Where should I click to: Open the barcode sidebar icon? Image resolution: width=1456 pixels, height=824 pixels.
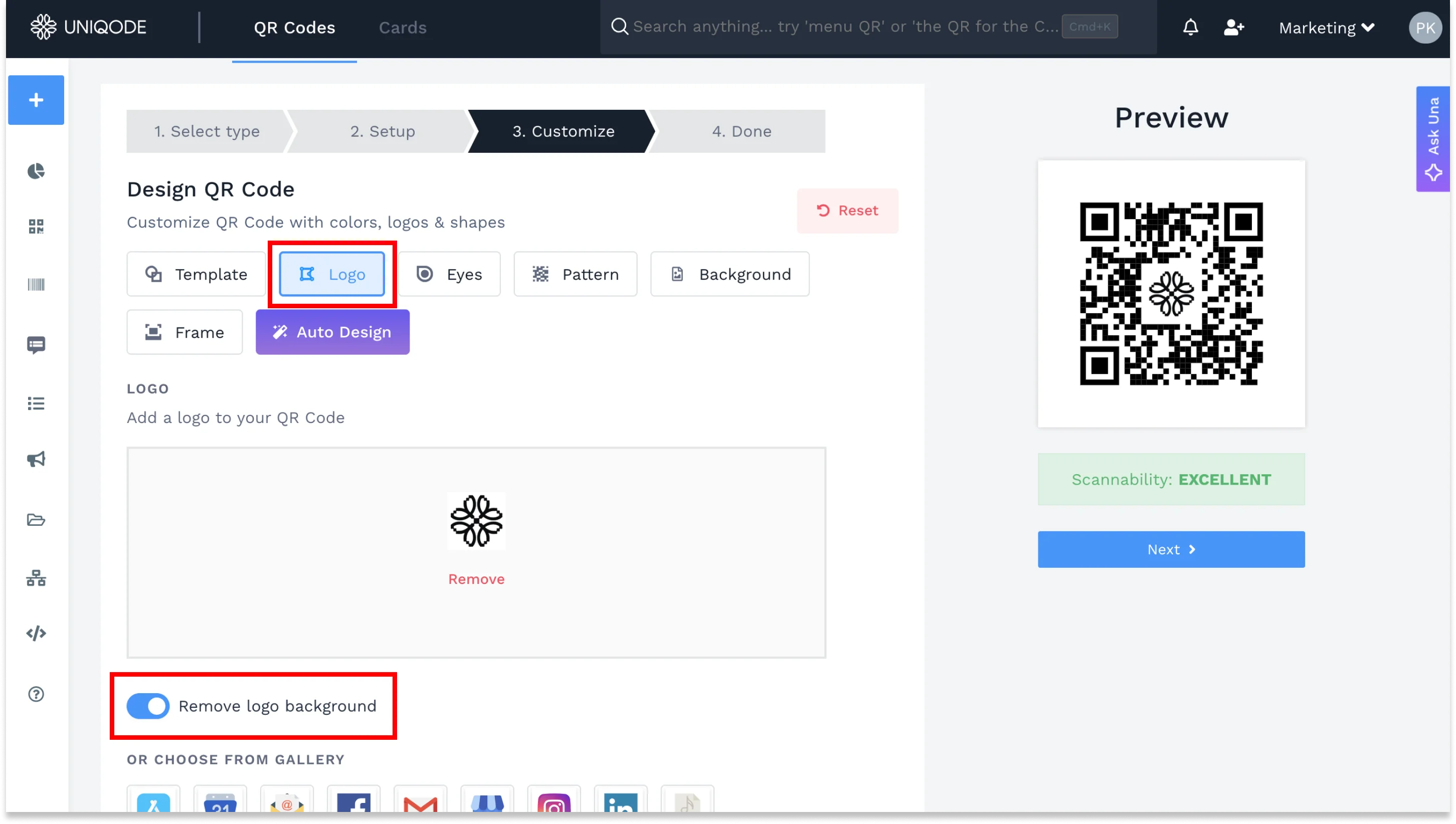[36, 285]
